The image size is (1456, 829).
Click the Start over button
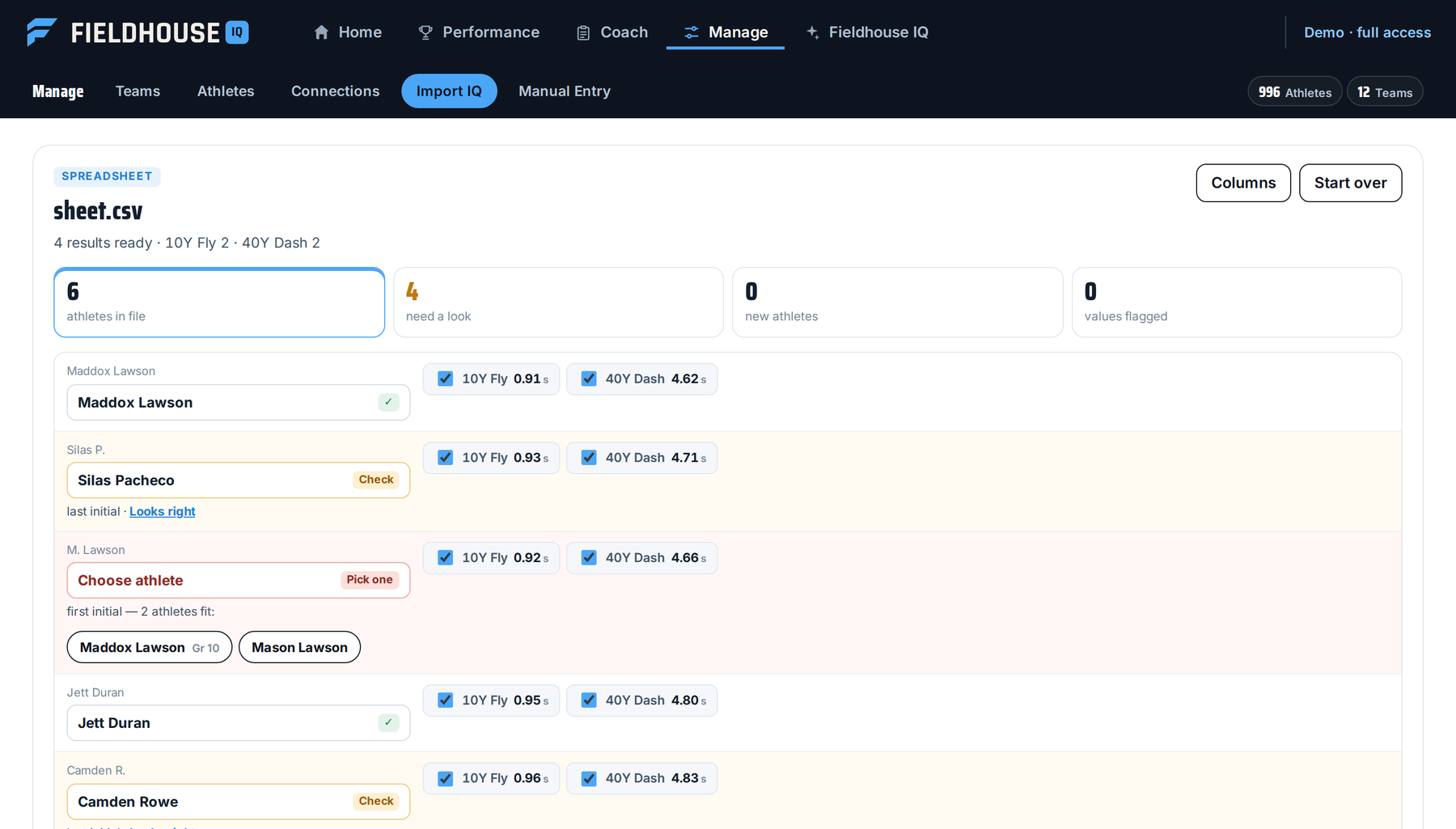tap(1350, 183)
